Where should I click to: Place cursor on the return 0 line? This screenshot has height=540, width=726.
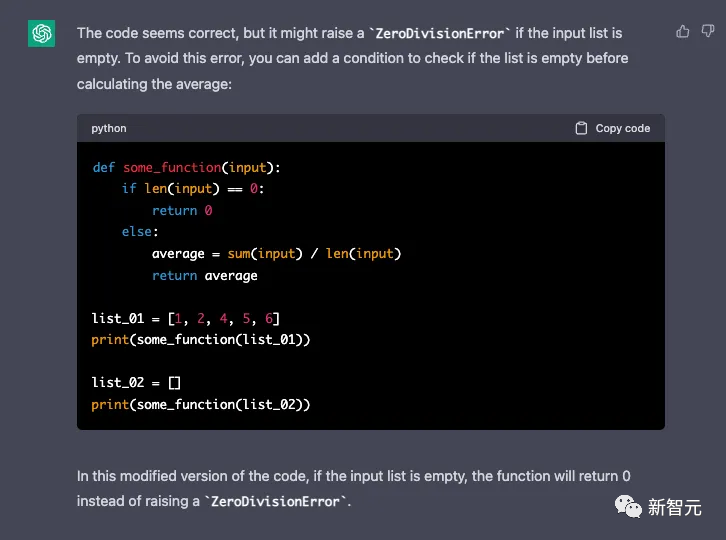click(x=182, y=211)
